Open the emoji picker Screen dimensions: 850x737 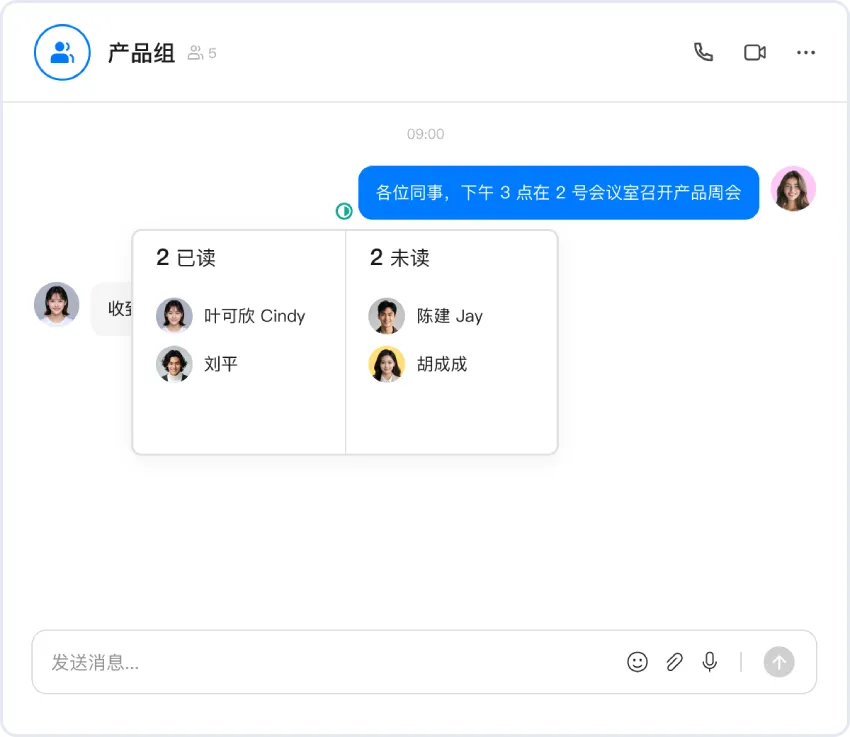pos(638,662)
